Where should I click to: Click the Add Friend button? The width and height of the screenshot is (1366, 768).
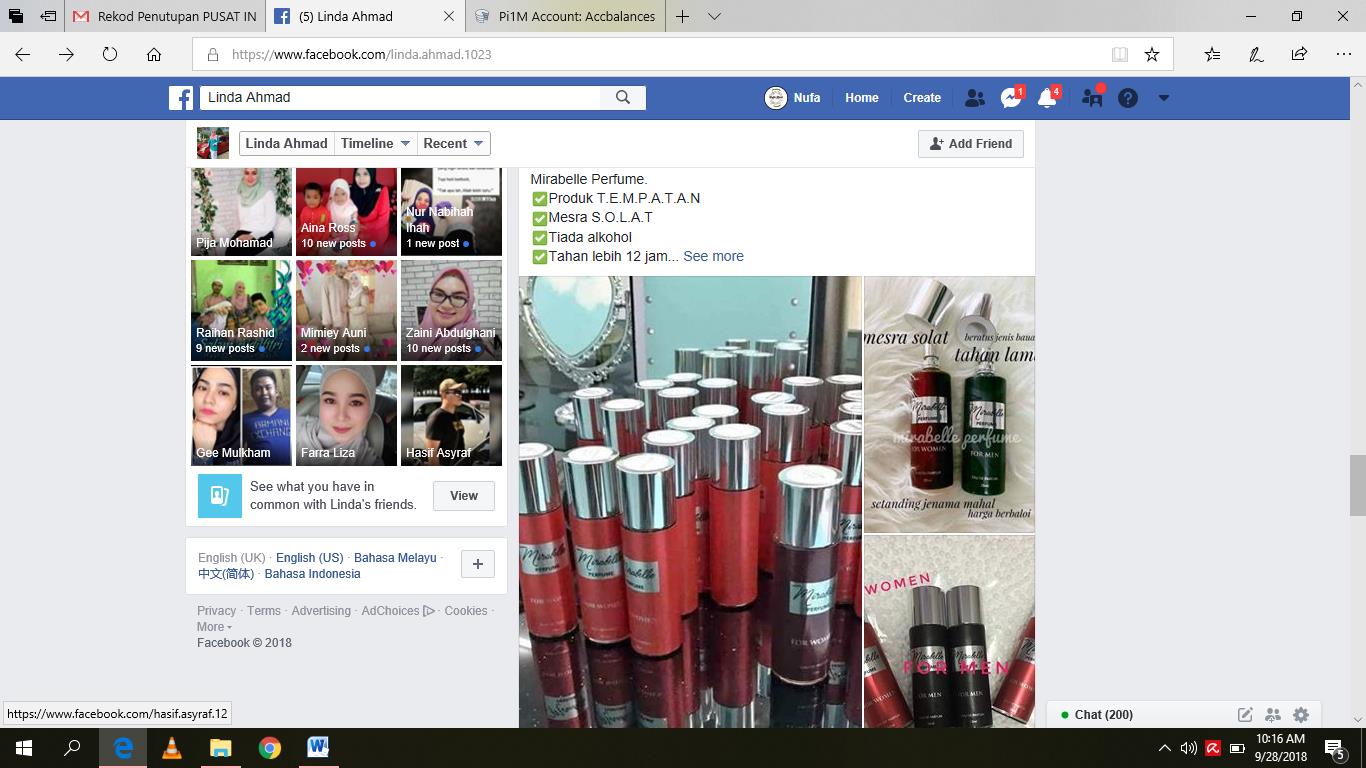point(970,143)
